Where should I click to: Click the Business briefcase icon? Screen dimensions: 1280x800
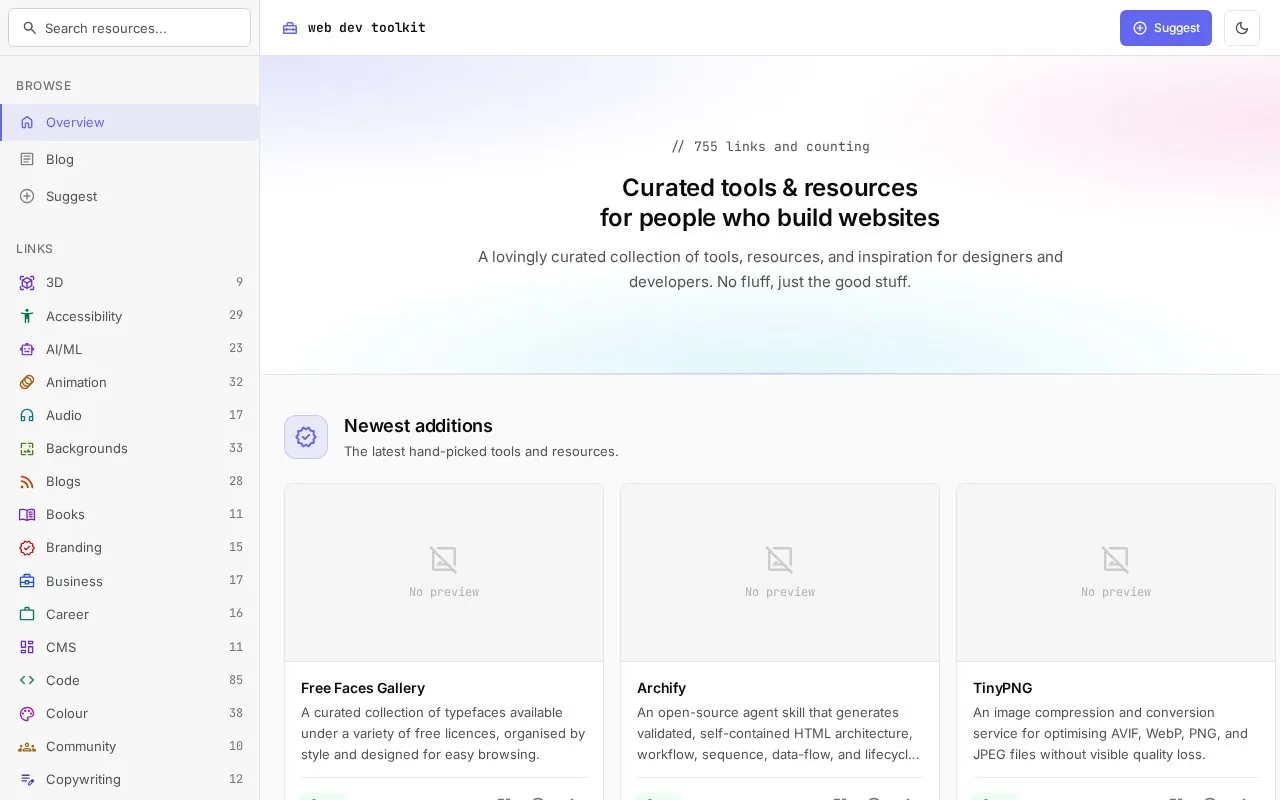point(27,581)
